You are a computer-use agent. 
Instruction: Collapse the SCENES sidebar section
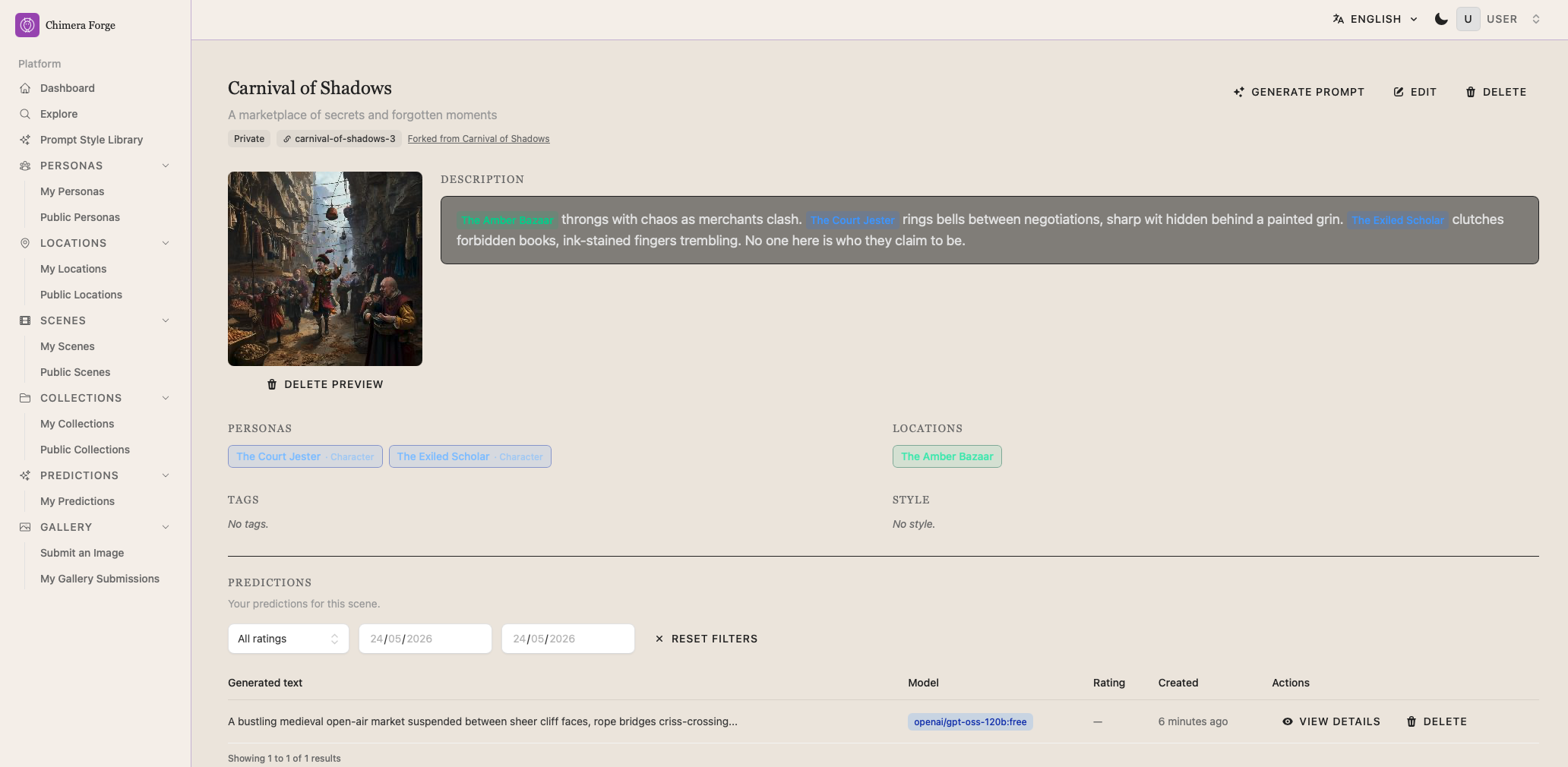point(166,320)
